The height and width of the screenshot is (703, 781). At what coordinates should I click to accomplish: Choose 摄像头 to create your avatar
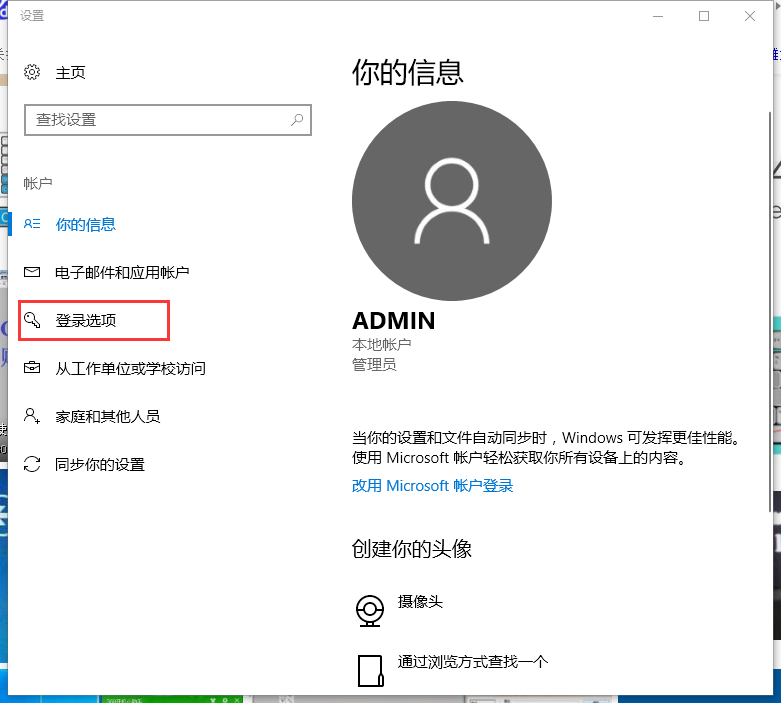420,602
